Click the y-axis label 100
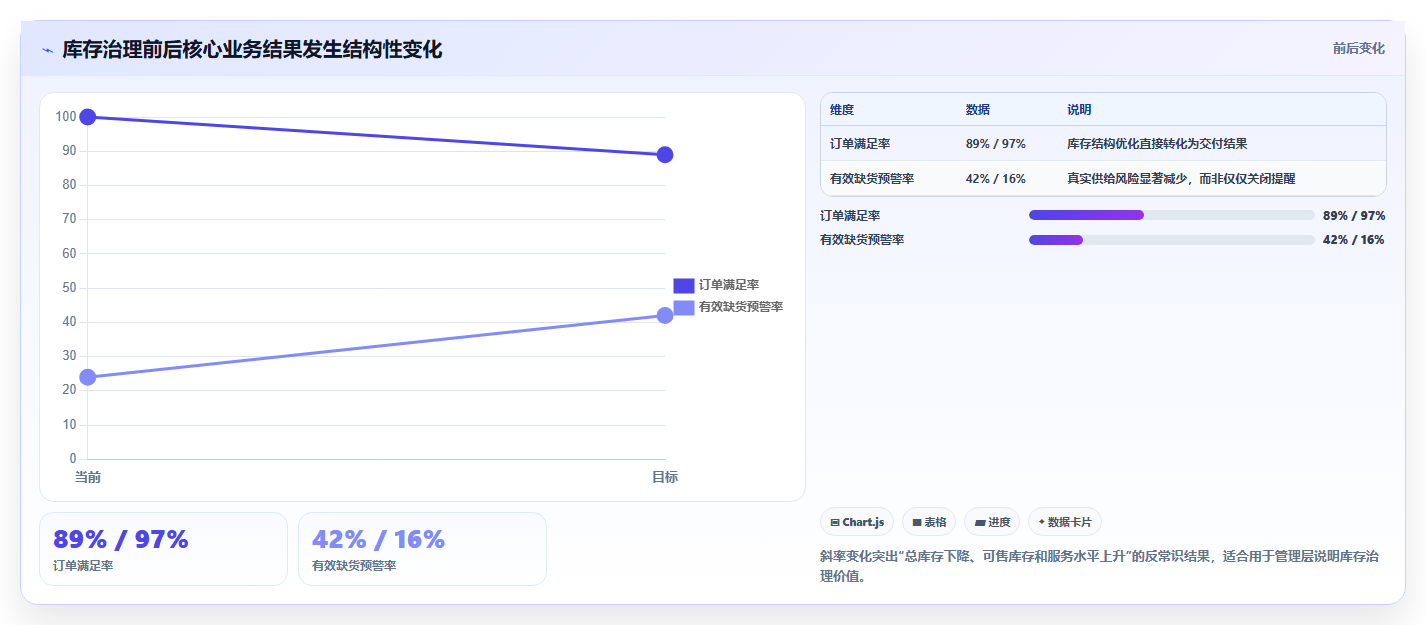The height and width of the screenshot is (625, 1426). 66,117
